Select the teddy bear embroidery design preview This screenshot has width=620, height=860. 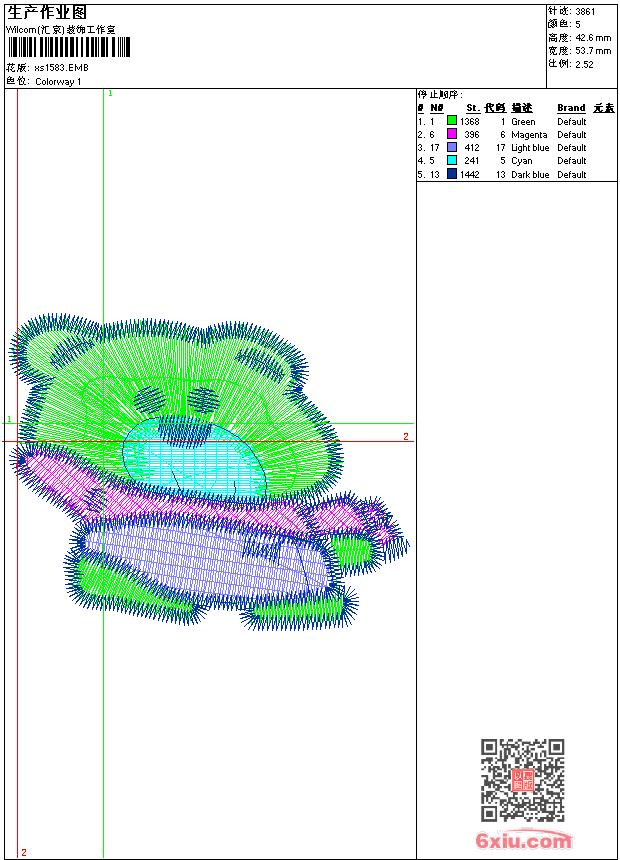209,472
